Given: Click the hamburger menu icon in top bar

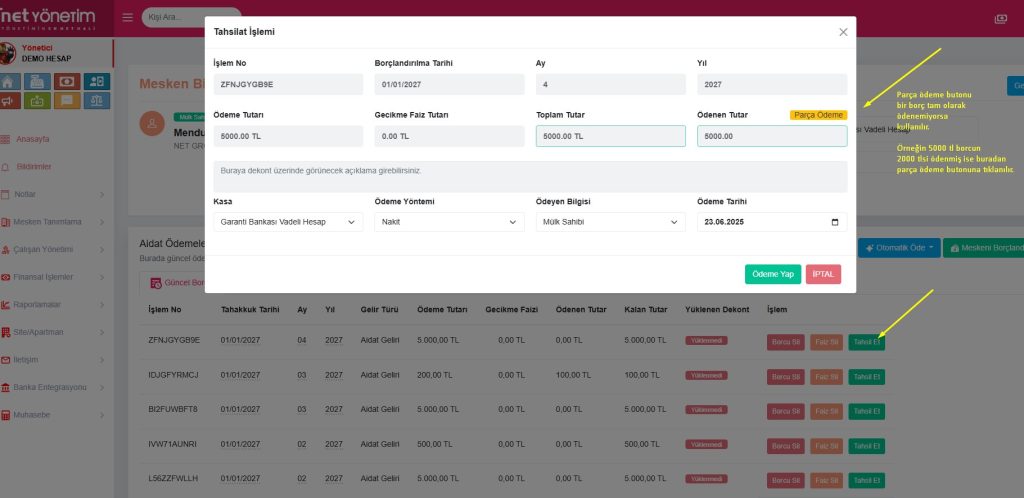Looking at the screenshot, I should 127,18.
